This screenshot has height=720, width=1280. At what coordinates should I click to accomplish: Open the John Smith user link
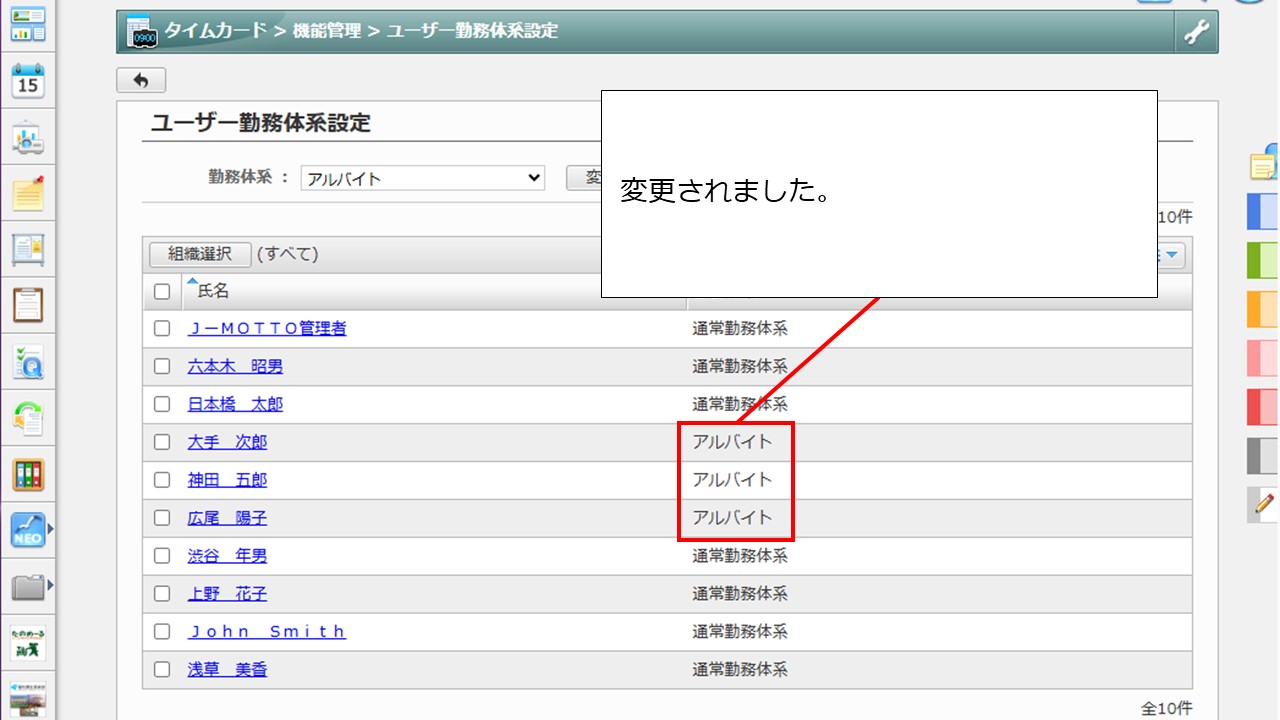(x=266, y=632)
